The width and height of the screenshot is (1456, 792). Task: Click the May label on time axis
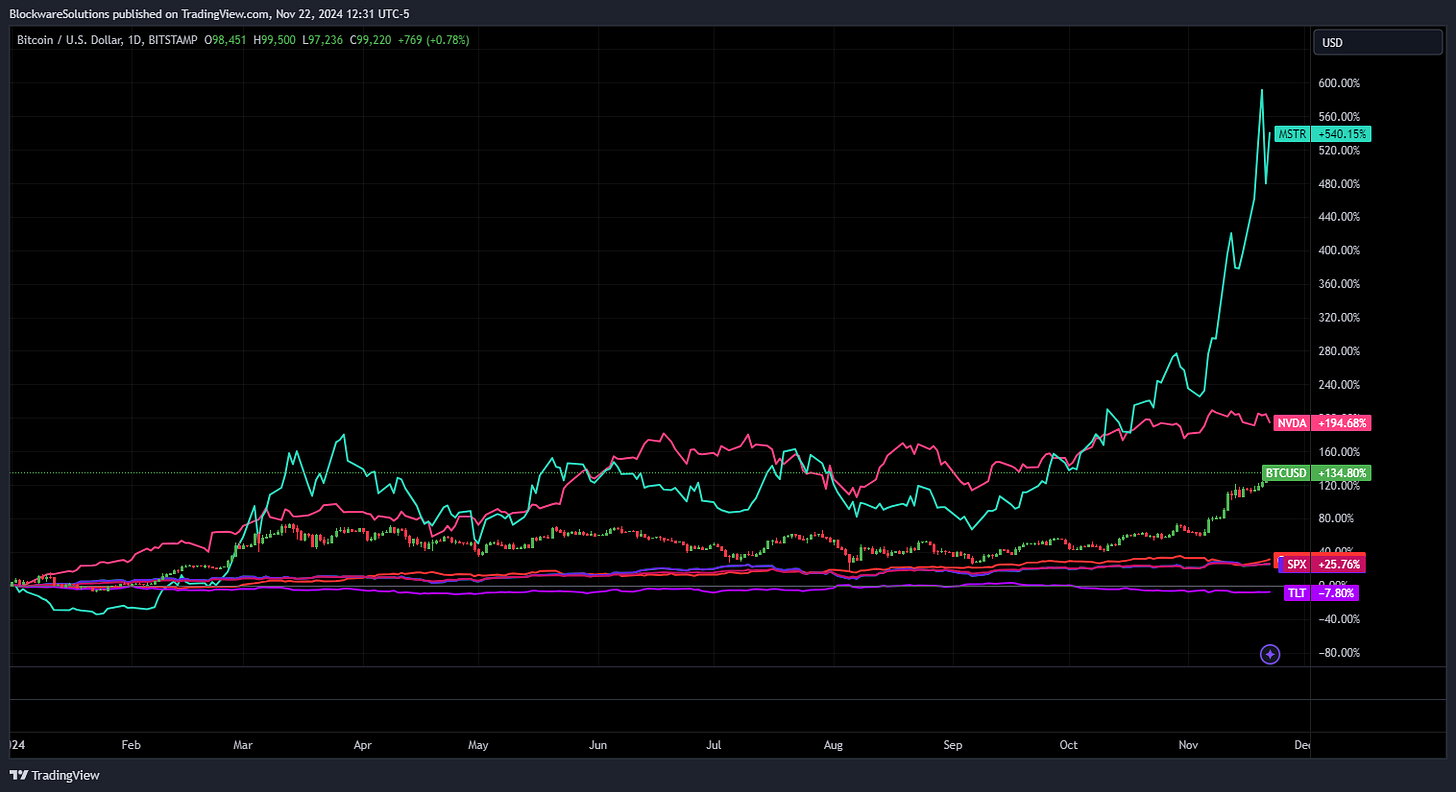pos(479,745)
